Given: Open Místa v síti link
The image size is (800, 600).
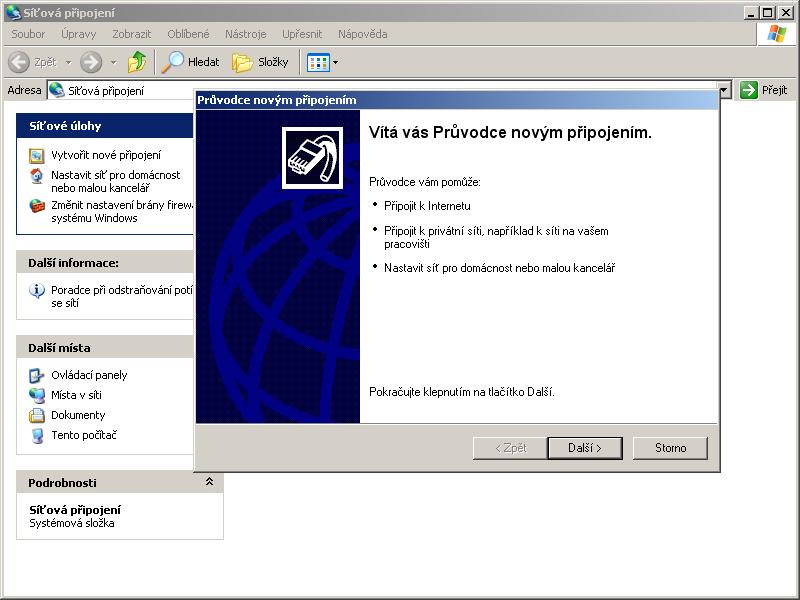Looking at the screenshot, I should point(76,395).
